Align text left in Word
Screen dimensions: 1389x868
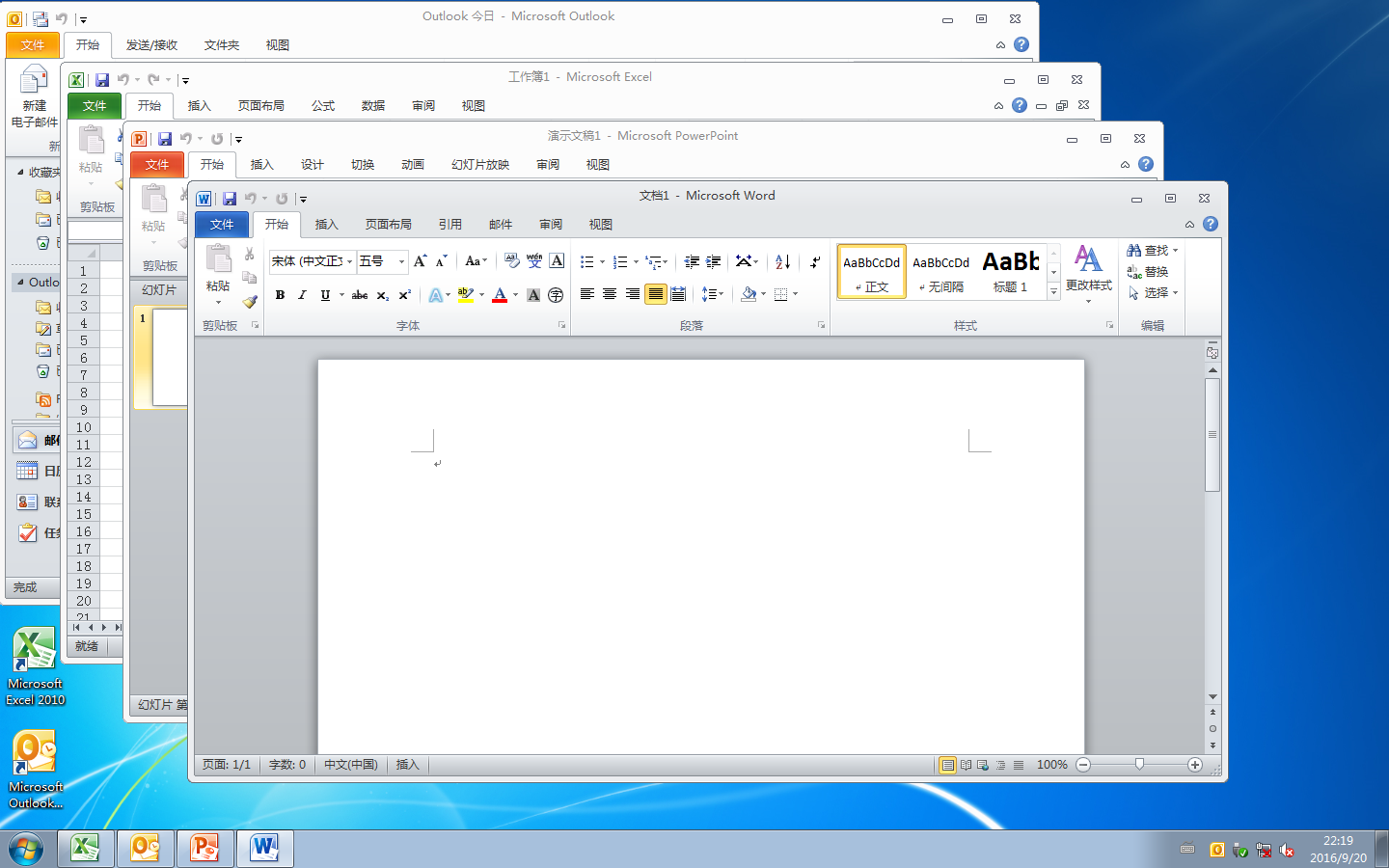point(586,294)
